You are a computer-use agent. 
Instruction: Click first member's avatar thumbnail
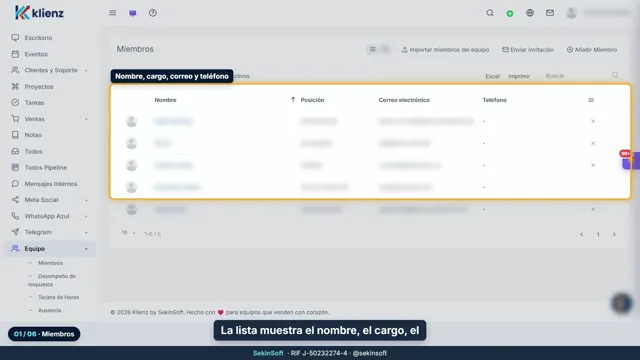(131, 121)
